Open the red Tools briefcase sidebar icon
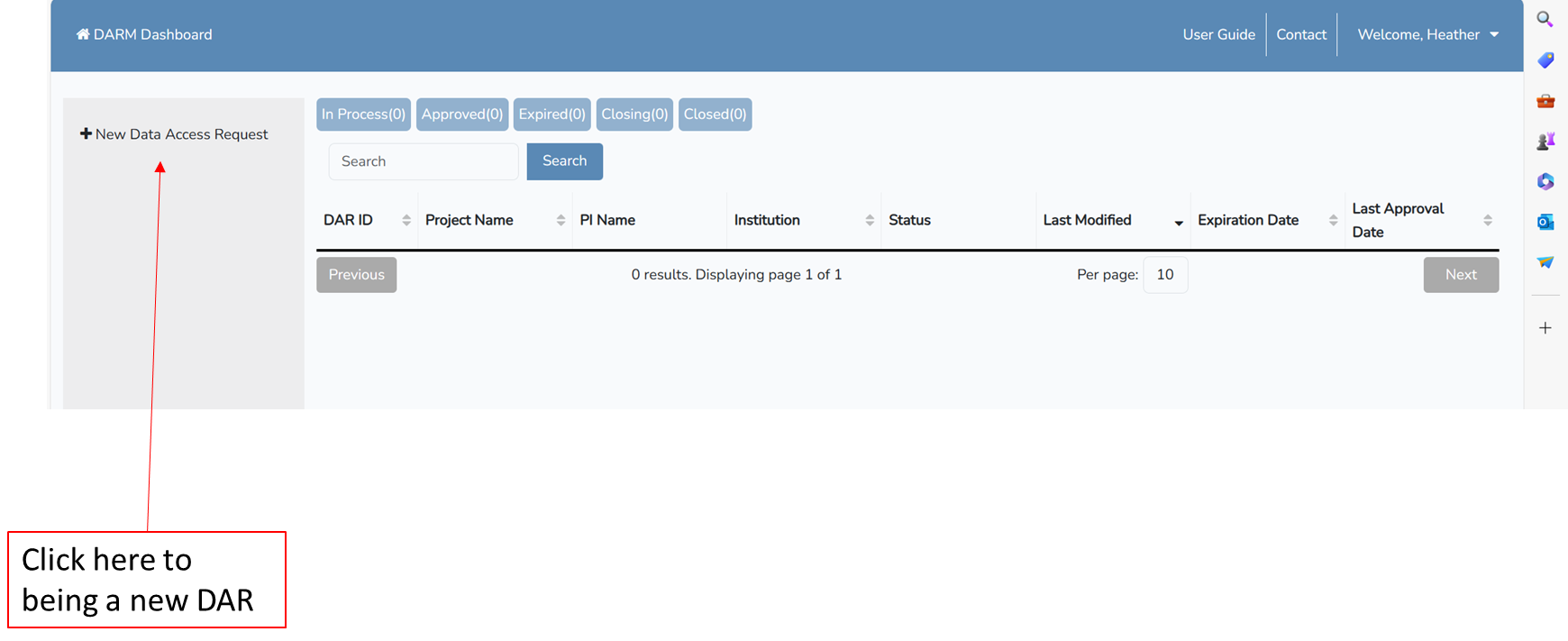The image size is (1568, 641). [x=1545, y=101]
